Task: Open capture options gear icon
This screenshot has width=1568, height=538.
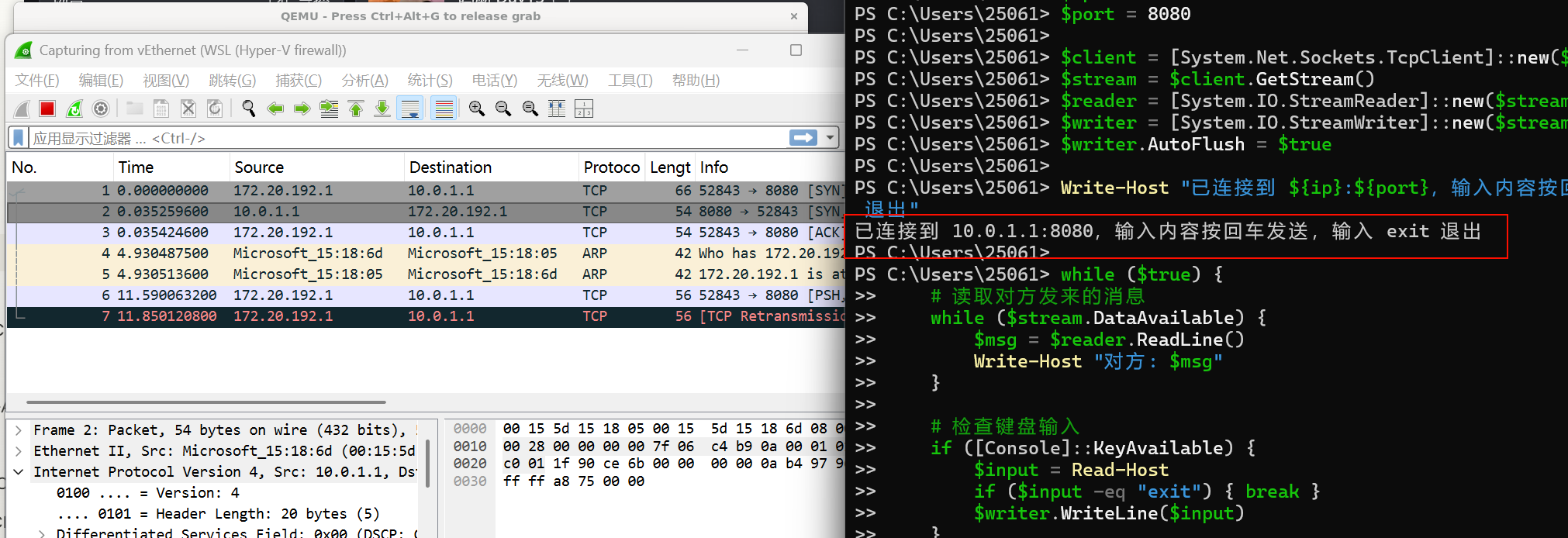Action: (x=101, y=109)
